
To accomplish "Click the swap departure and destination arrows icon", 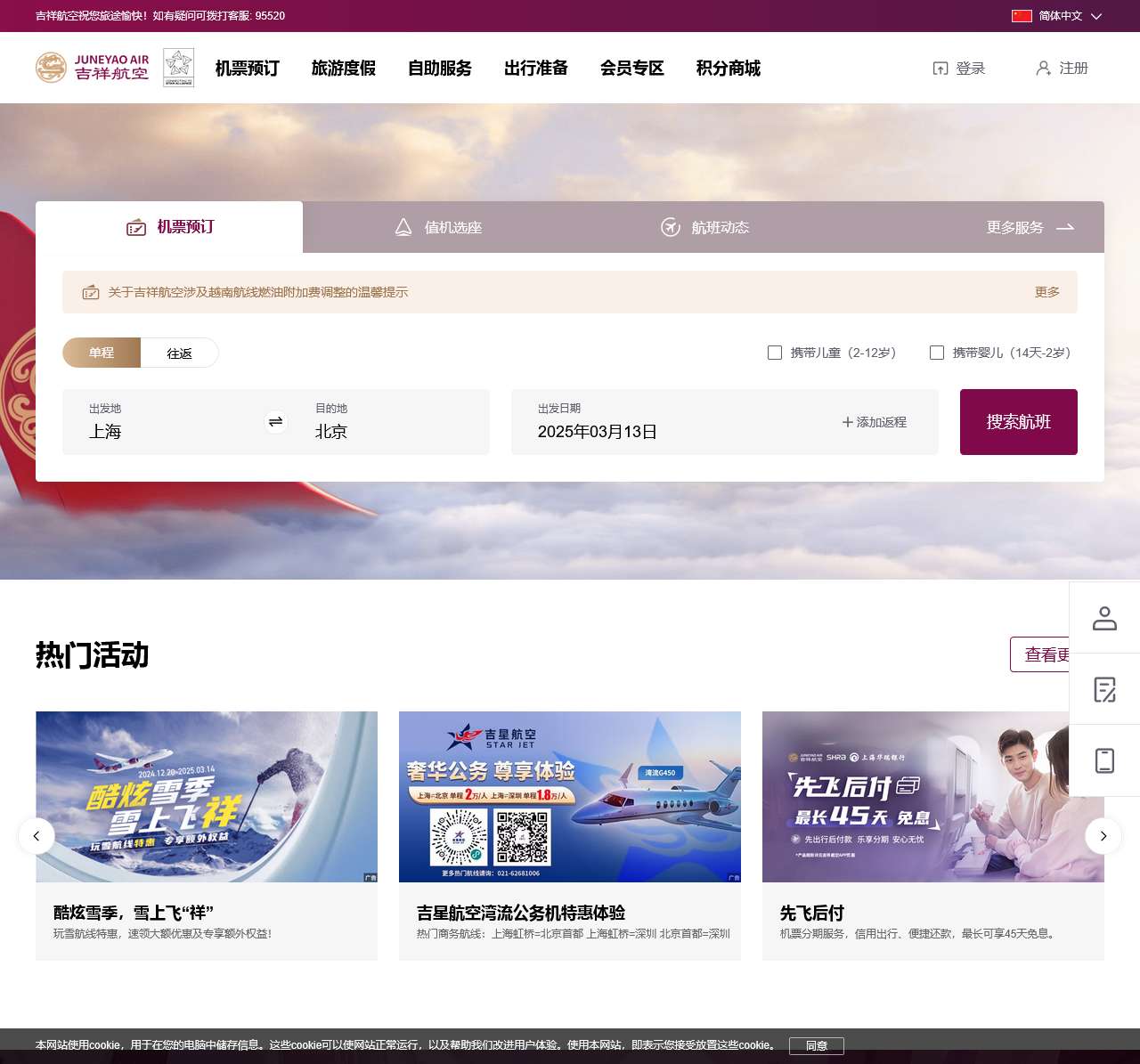I will pos(275,422).
